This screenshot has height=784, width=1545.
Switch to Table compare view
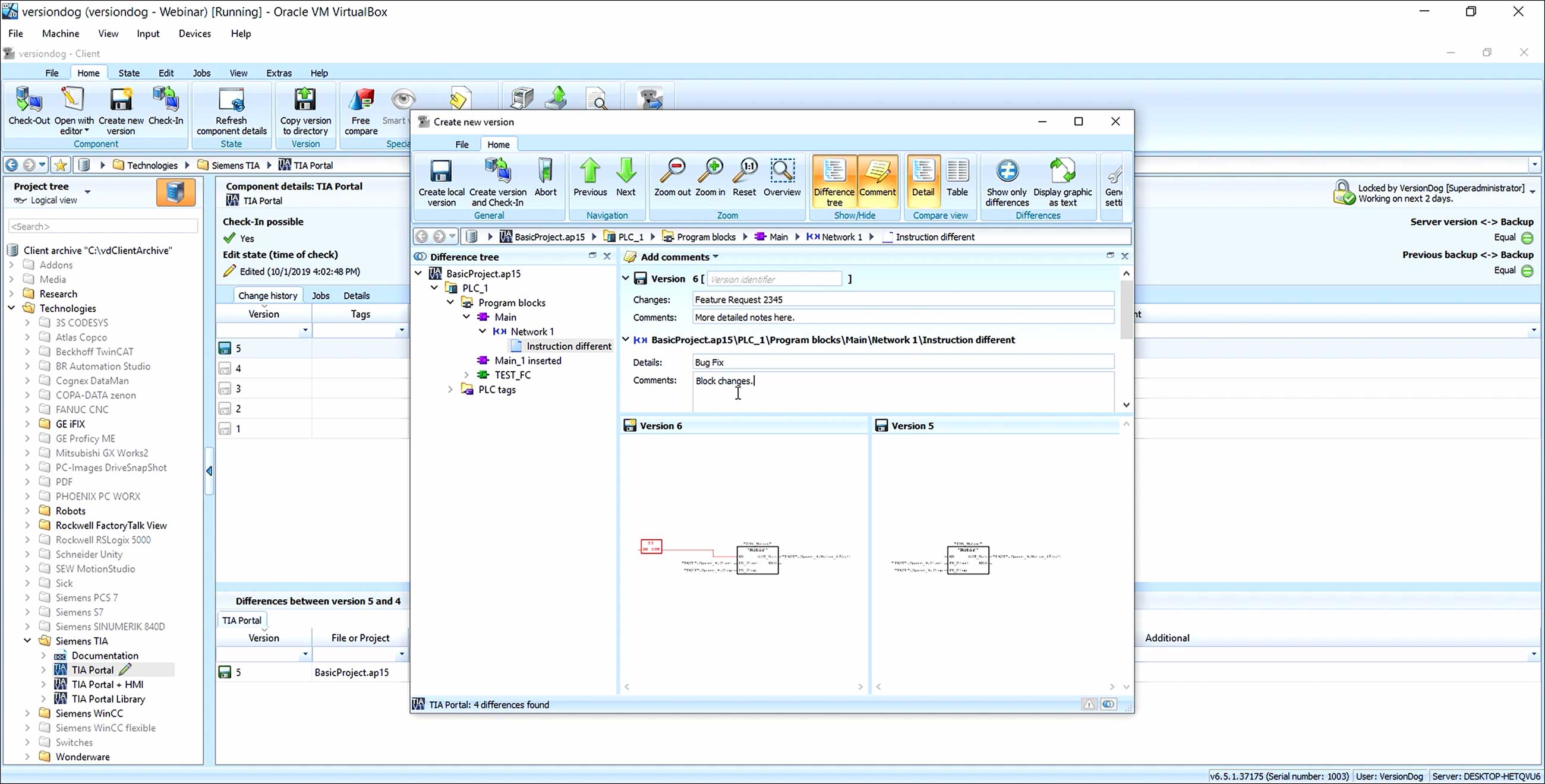957,177
